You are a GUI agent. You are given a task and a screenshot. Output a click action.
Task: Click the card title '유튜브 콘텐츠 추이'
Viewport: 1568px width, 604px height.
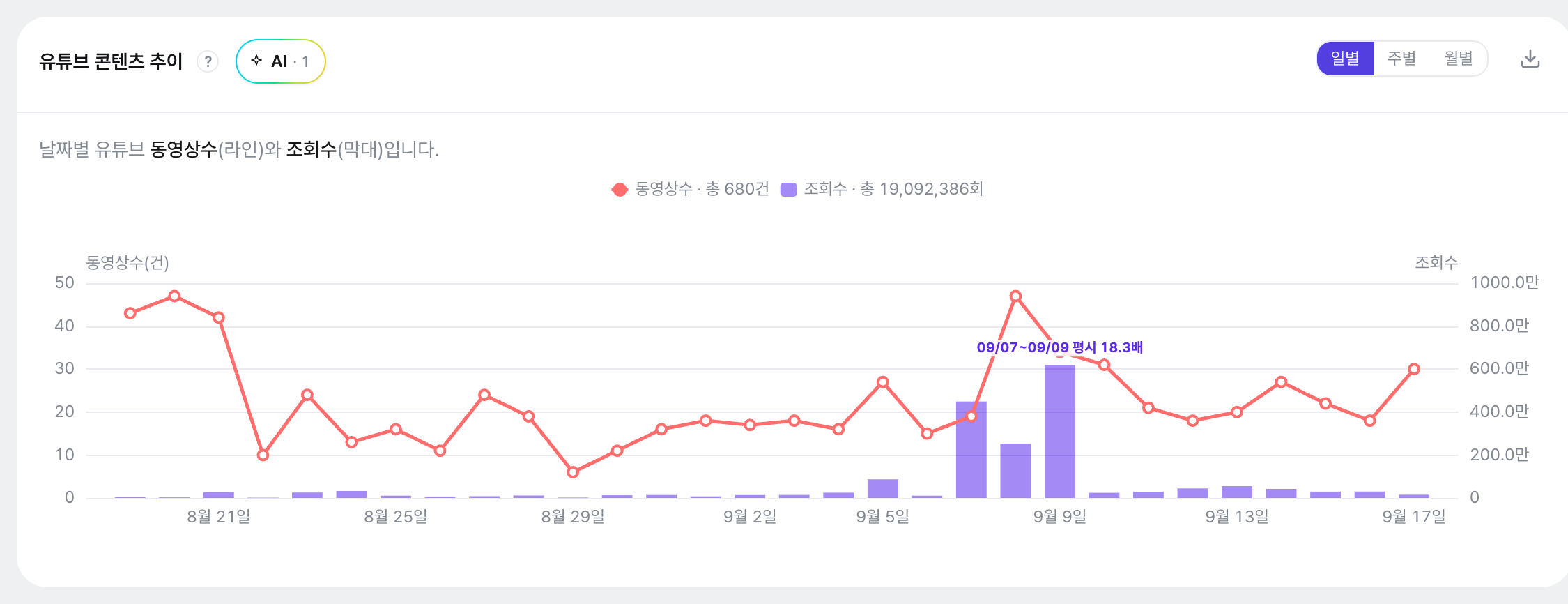point(111,61)
